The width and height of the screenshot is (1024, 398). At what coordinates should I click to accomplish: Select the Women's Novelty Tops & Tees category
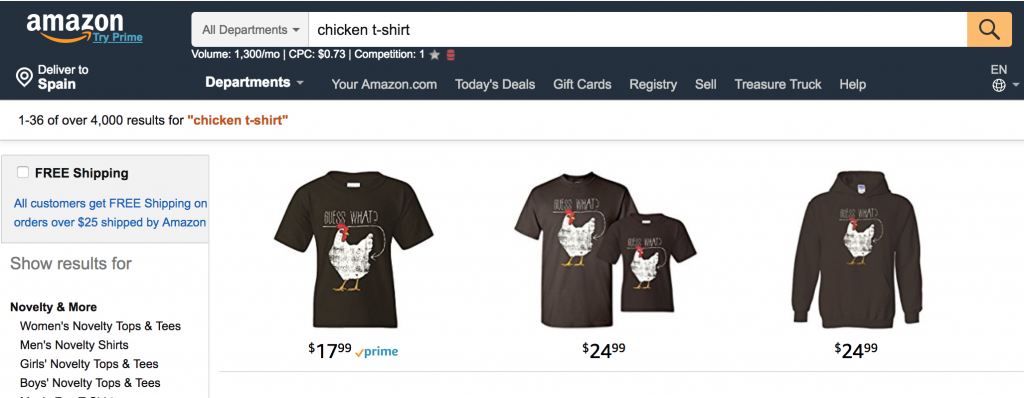(x=101, y=325)
